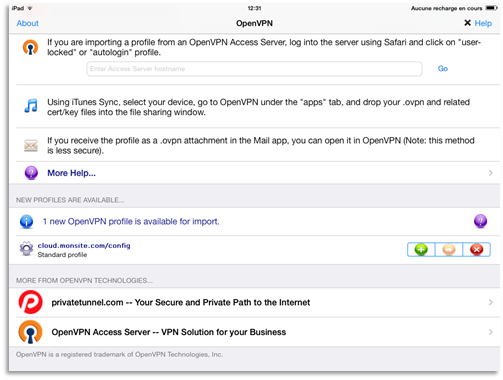Open the About page
The height and width of the screenshot is (380, 503).
pos(28,23)
